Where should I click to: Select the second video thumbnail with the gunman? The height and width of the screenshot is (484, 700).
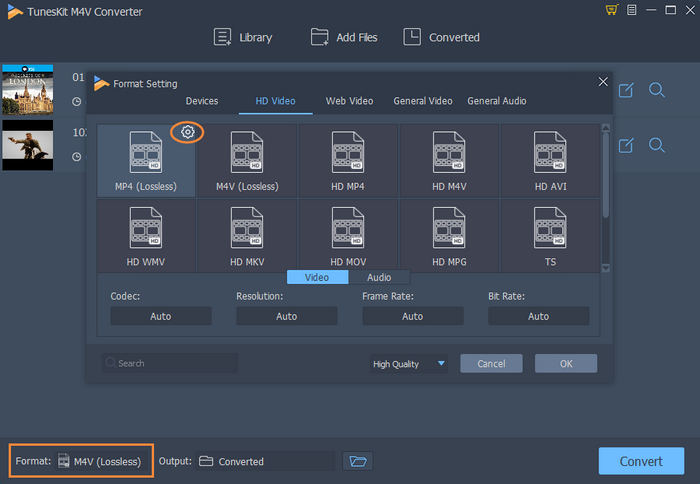[28, 145]
